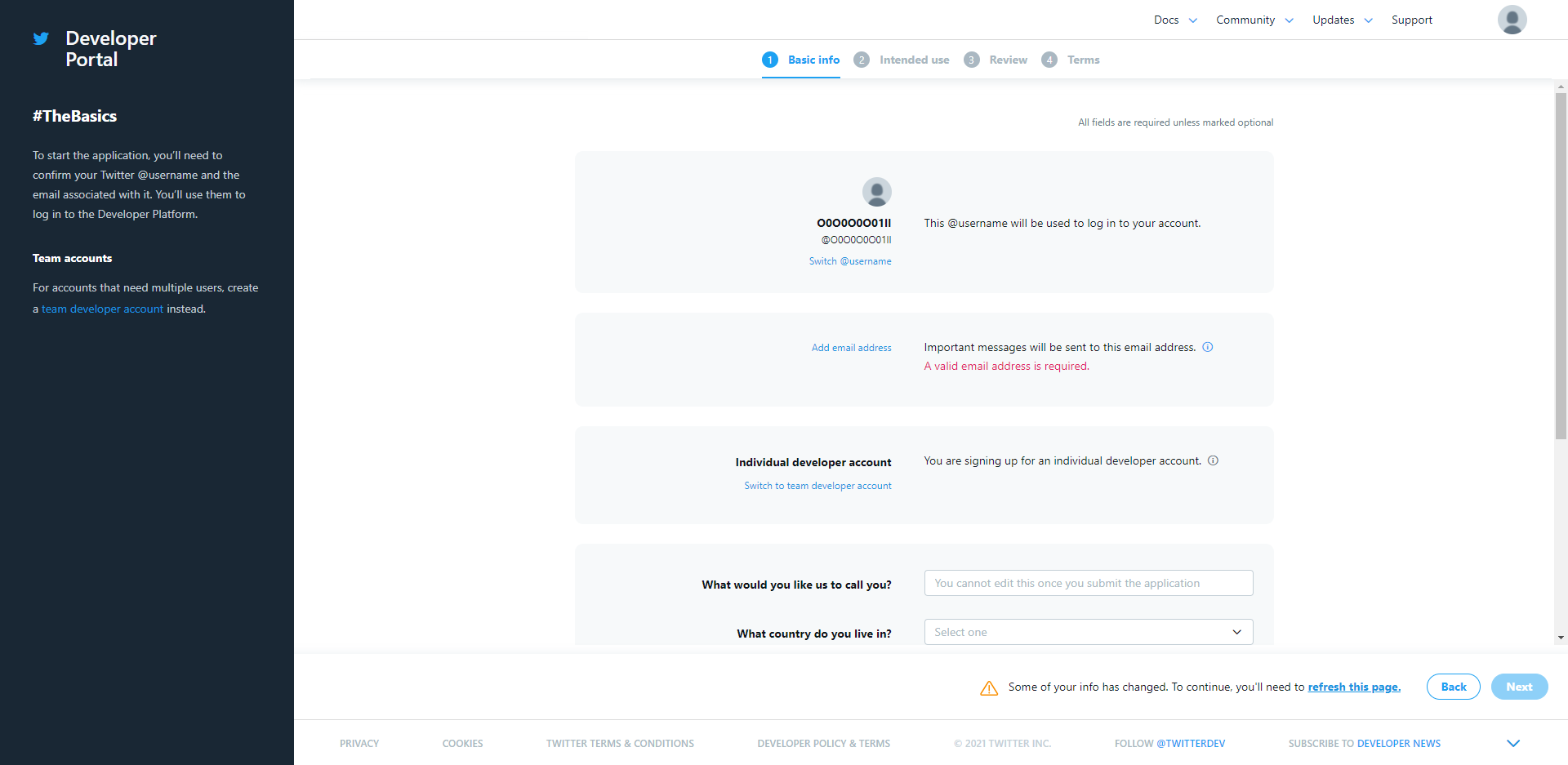
Task: Click the profile picture above 000000001ll
Action: pos(876,192)
